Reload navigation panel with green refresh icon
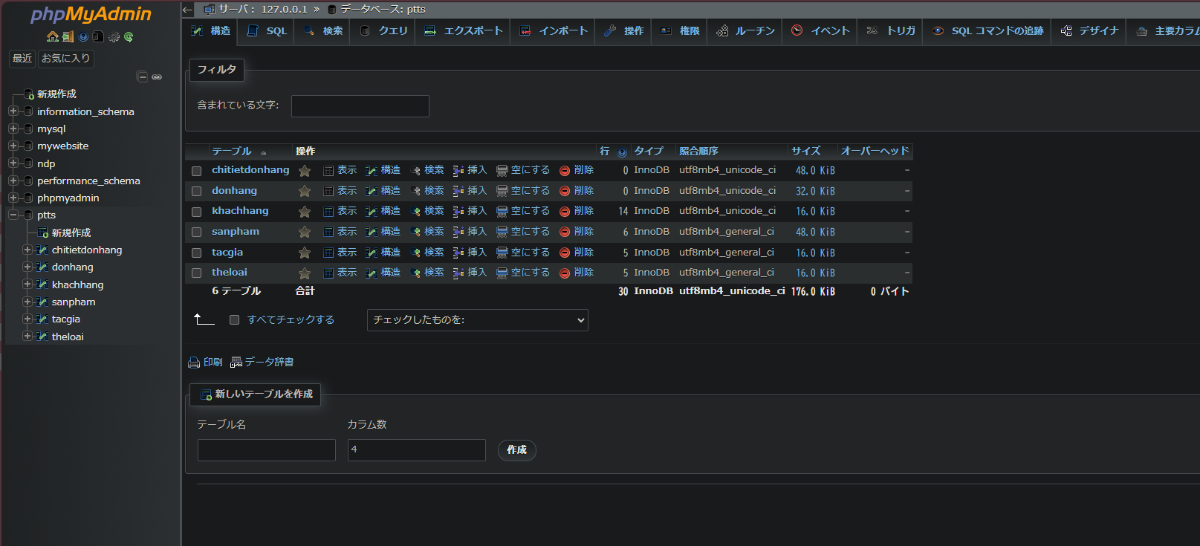Image resolution: width=1200 pixels, height=546 pixels. [129, 37]
